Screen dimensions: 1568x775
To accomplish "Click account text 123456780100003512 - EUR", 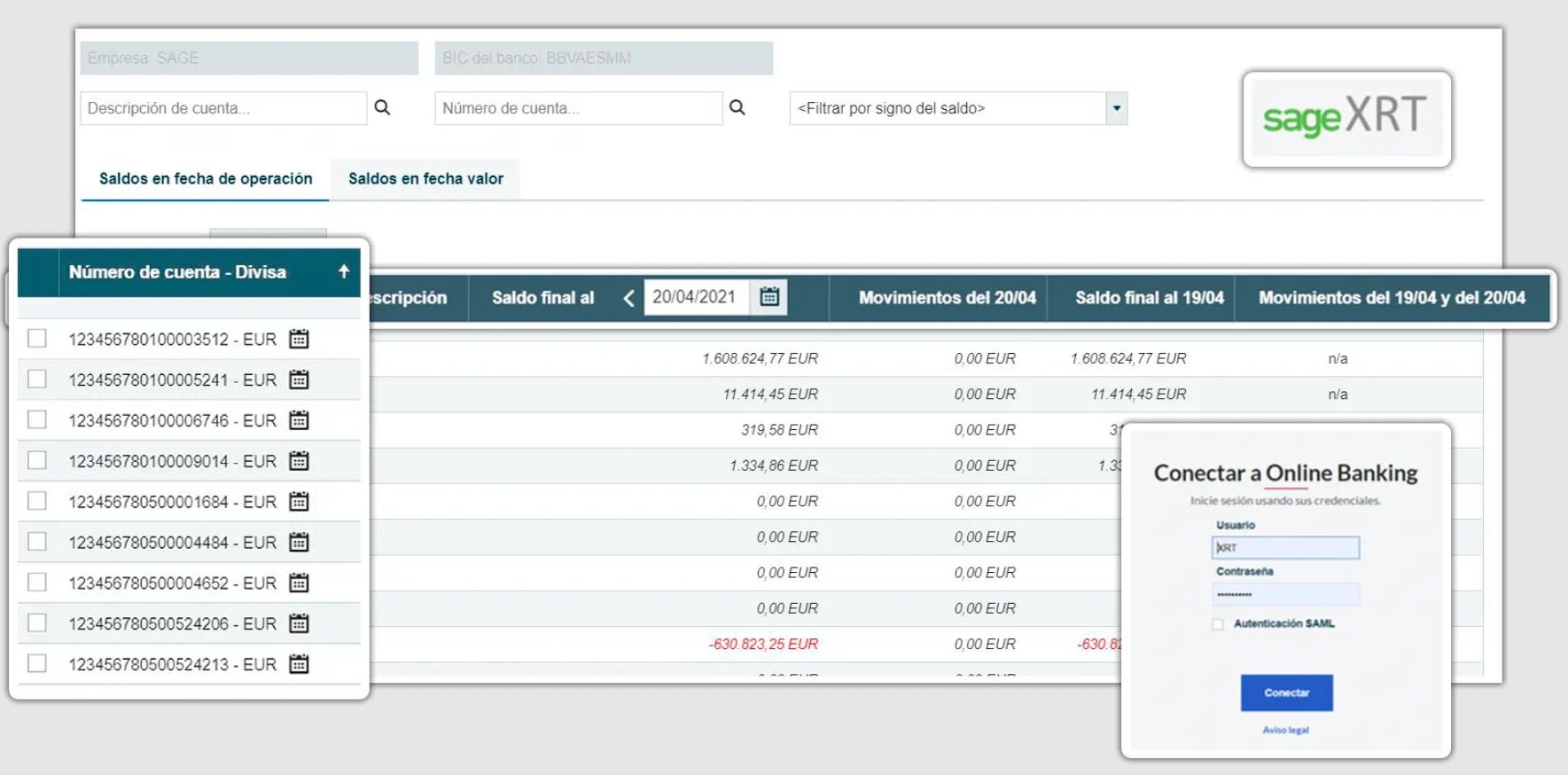I will [x=173, y=340].
